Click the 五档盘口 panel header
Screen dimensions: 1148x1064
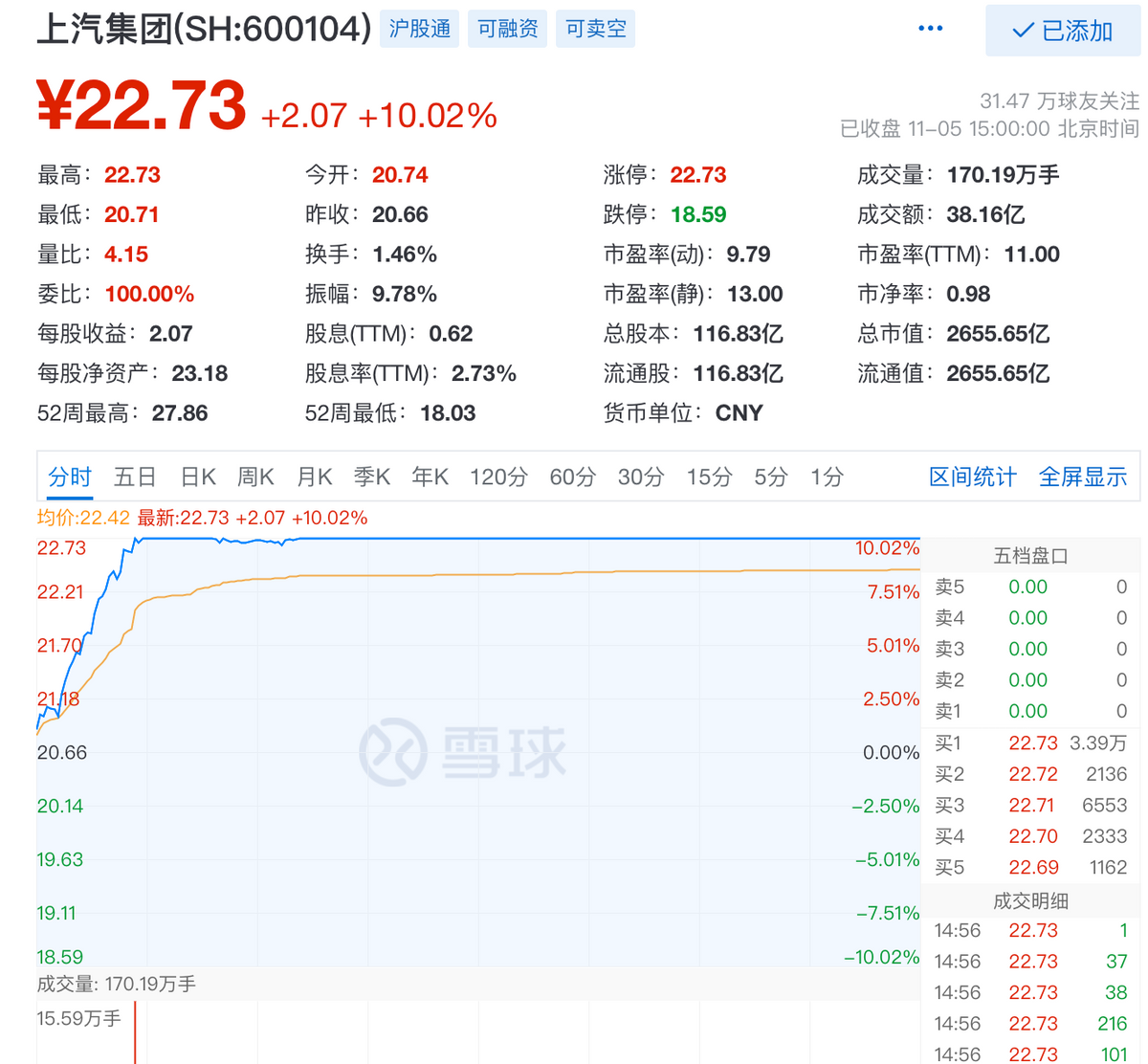pyautogui.click(x=1030, y=556)
